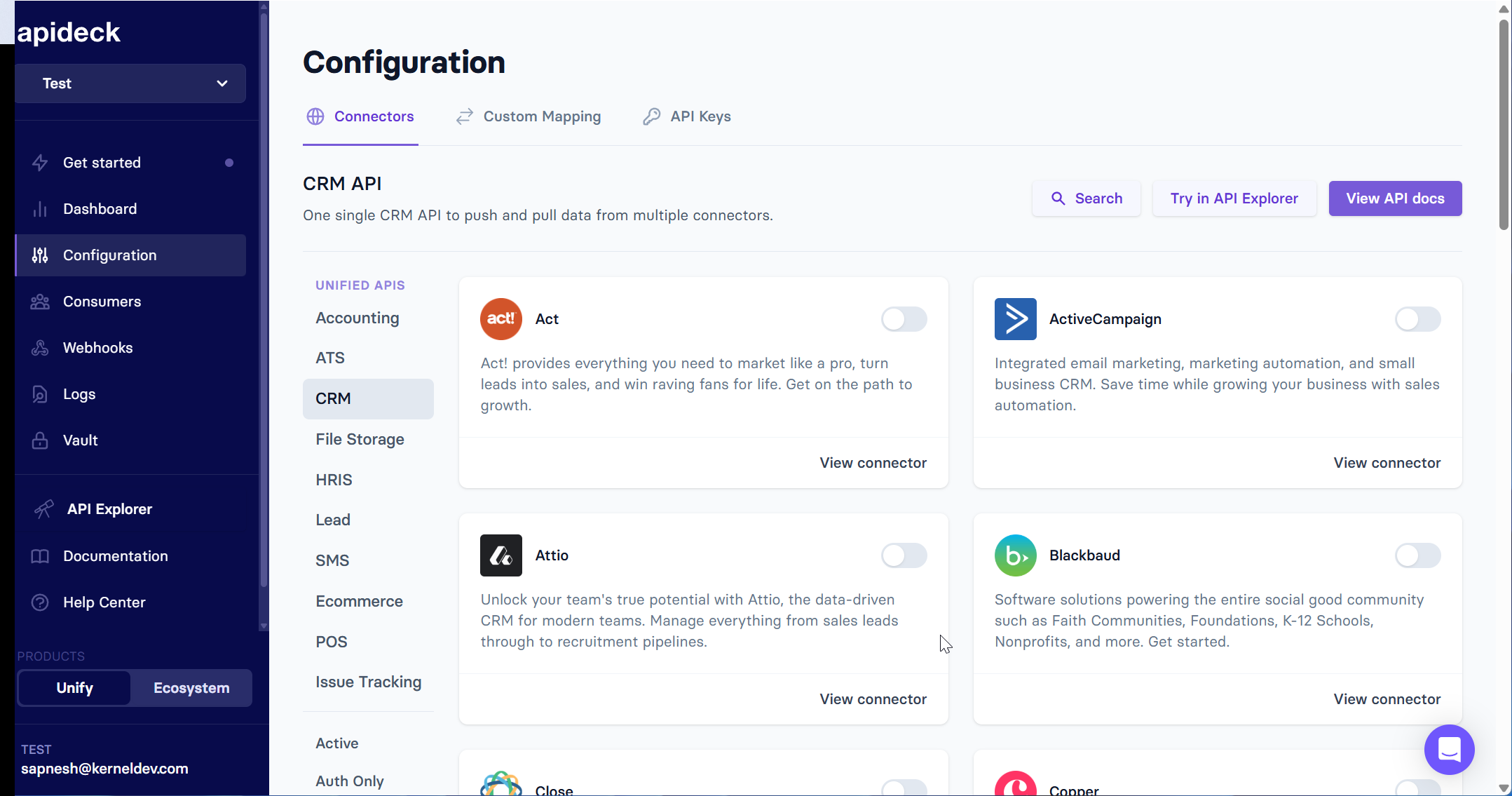This screenshot has width=1512, height=796.
Task: Enable the Act connector toggle
Action: click(904, 319)
